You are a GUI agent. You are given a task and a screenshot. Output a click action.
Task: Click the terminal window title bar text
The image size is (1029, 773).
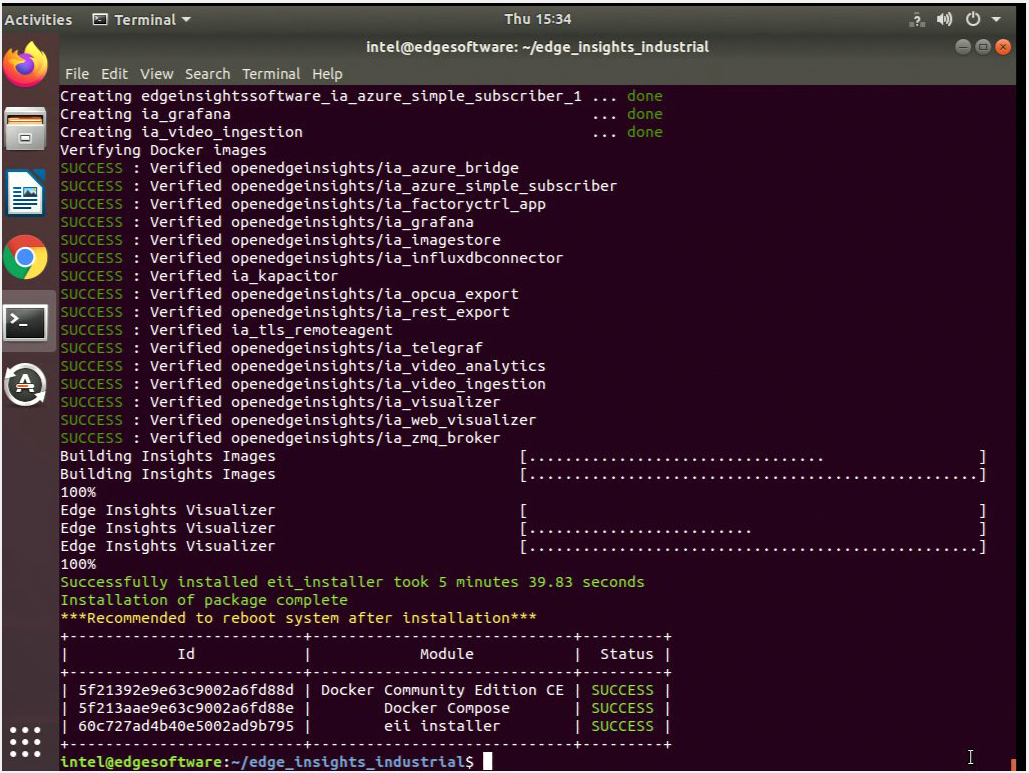[537, 47]
